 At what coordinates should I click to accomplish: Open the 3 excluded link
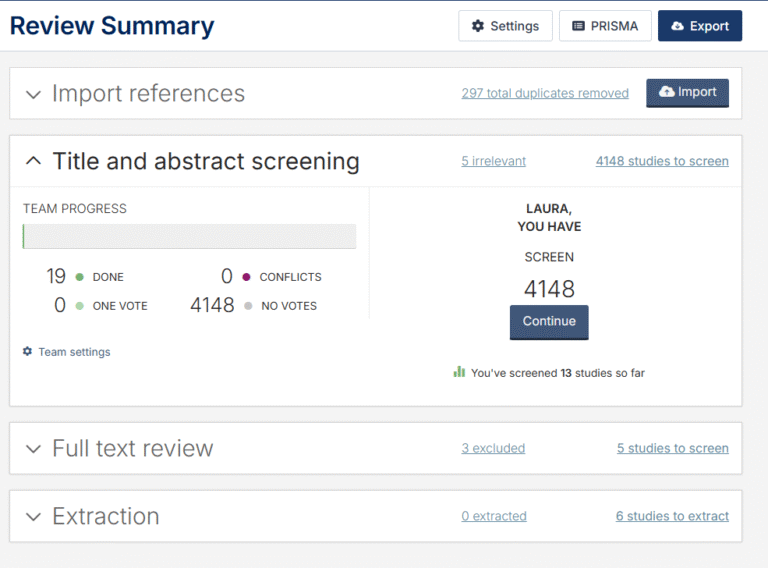pos(493,448)
